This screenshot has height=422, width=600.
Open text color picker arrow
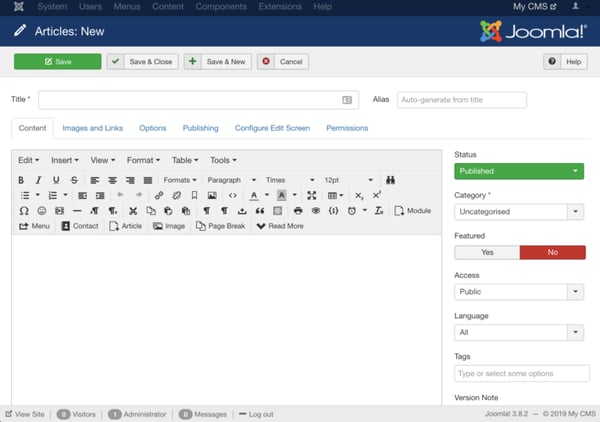pyautogui.click(x=267, y=196)
